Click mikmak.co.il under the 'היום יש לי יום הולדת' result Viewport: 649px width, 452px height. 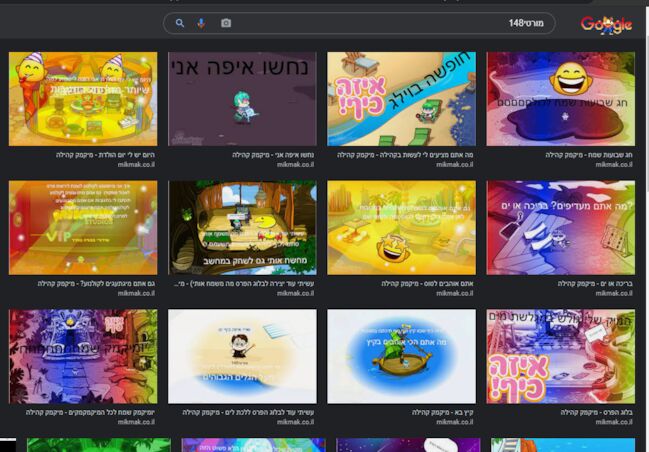click(137, 165)
